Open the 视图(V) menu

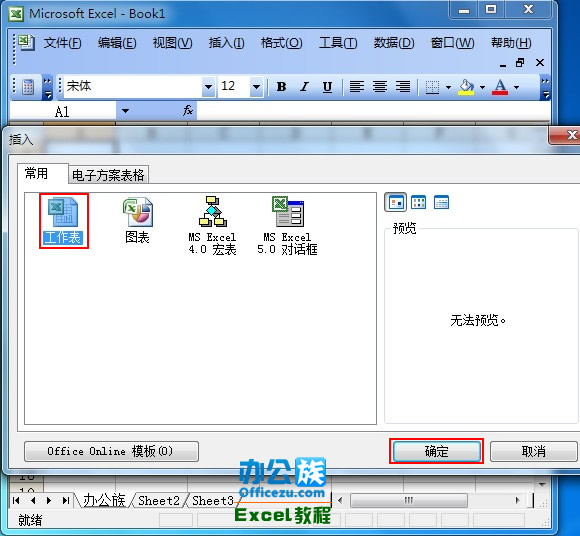(x=172, y=43)
